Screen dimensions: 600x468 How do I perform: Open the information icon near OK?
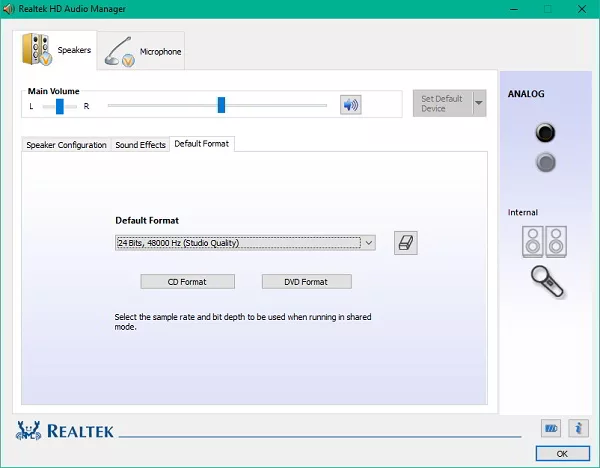[578, 428]
